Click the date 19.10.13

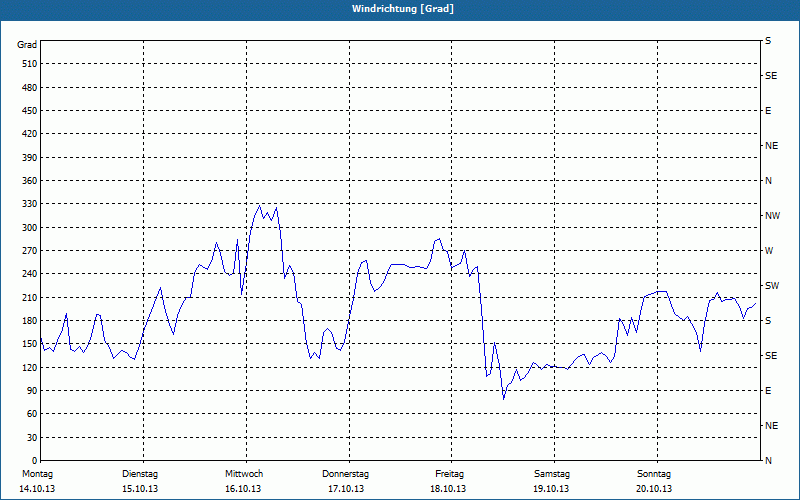(x=552, y=489)
